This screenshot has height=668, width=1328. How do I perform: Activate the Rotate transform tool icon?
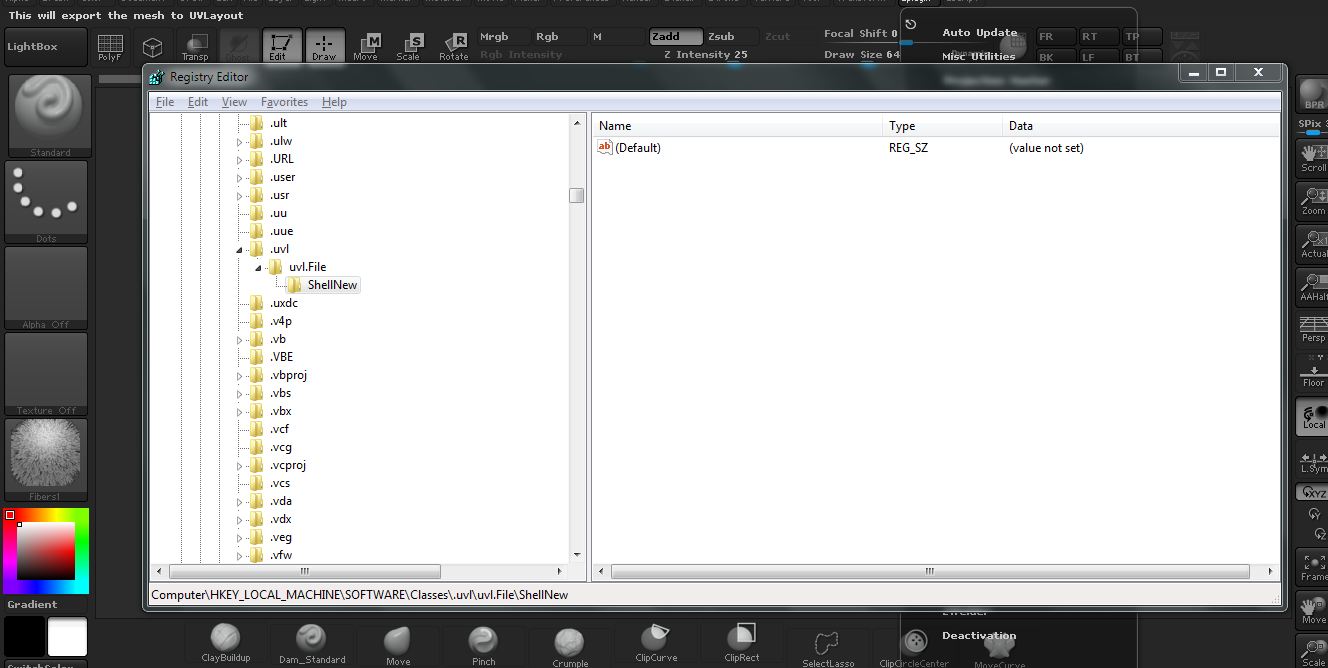tap(454, 46)
